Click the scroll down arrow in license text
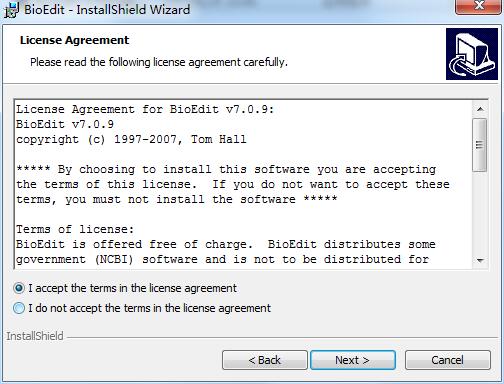 tap(480, 260)
